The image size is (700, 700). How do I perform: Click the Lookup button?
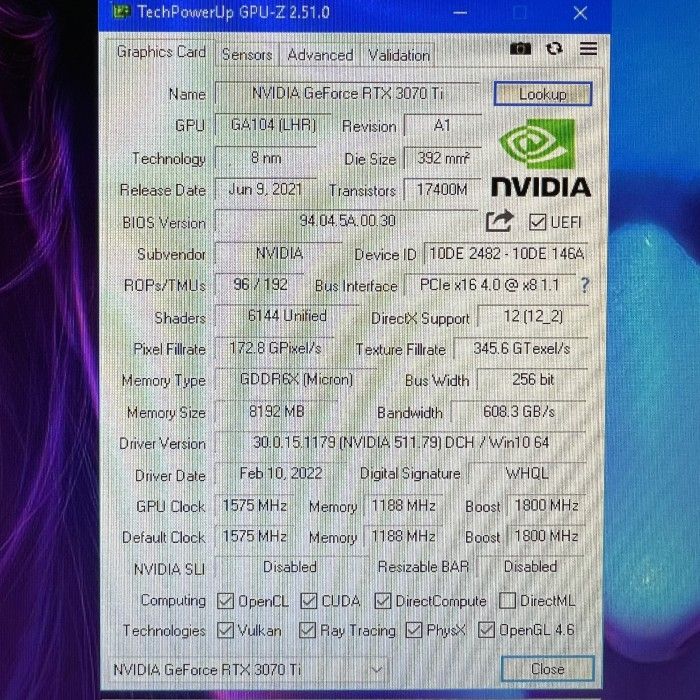pyautogui.click(x=543, y=94)
